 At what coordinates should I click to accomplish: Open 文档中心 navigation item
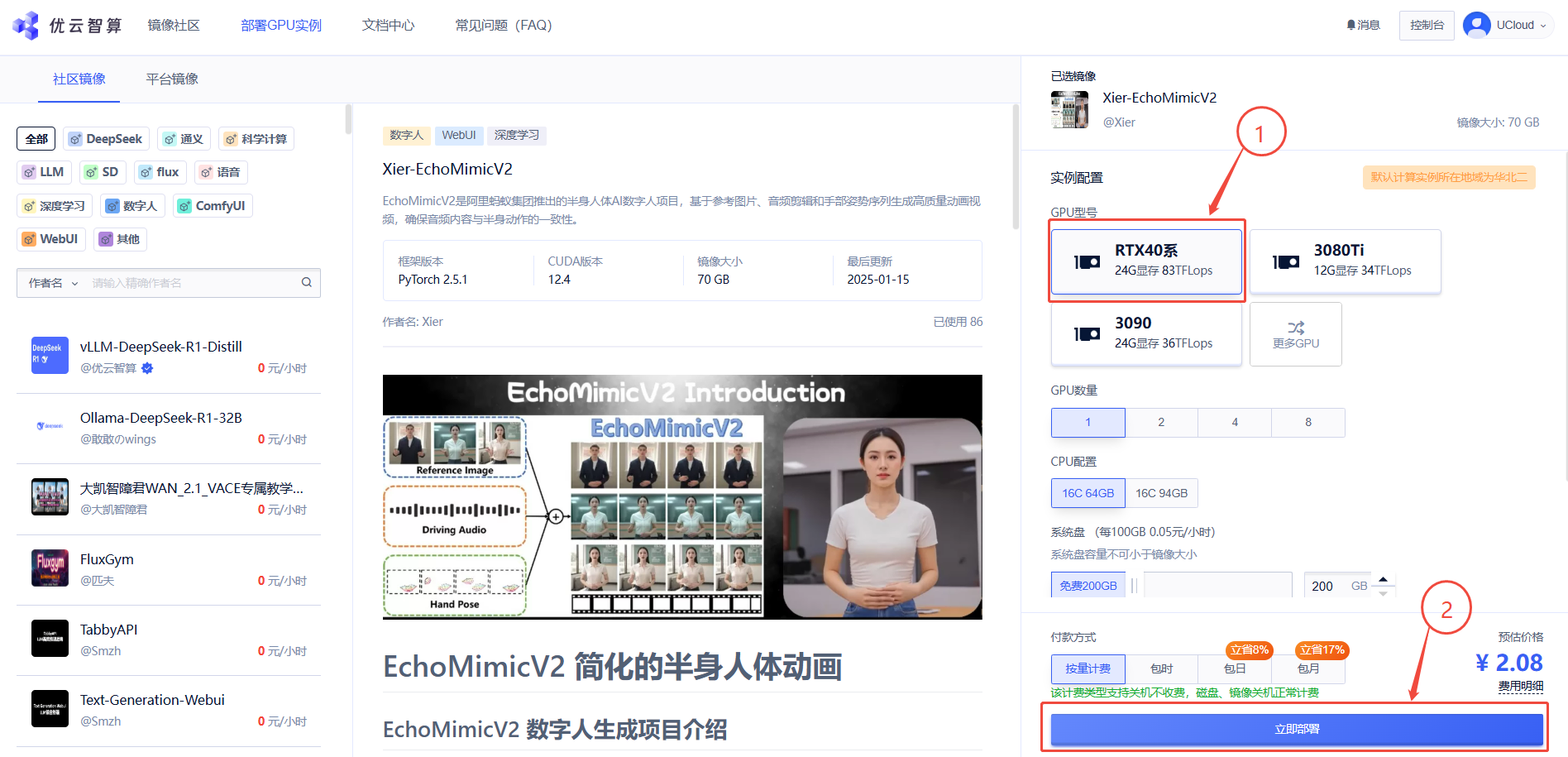388,26
